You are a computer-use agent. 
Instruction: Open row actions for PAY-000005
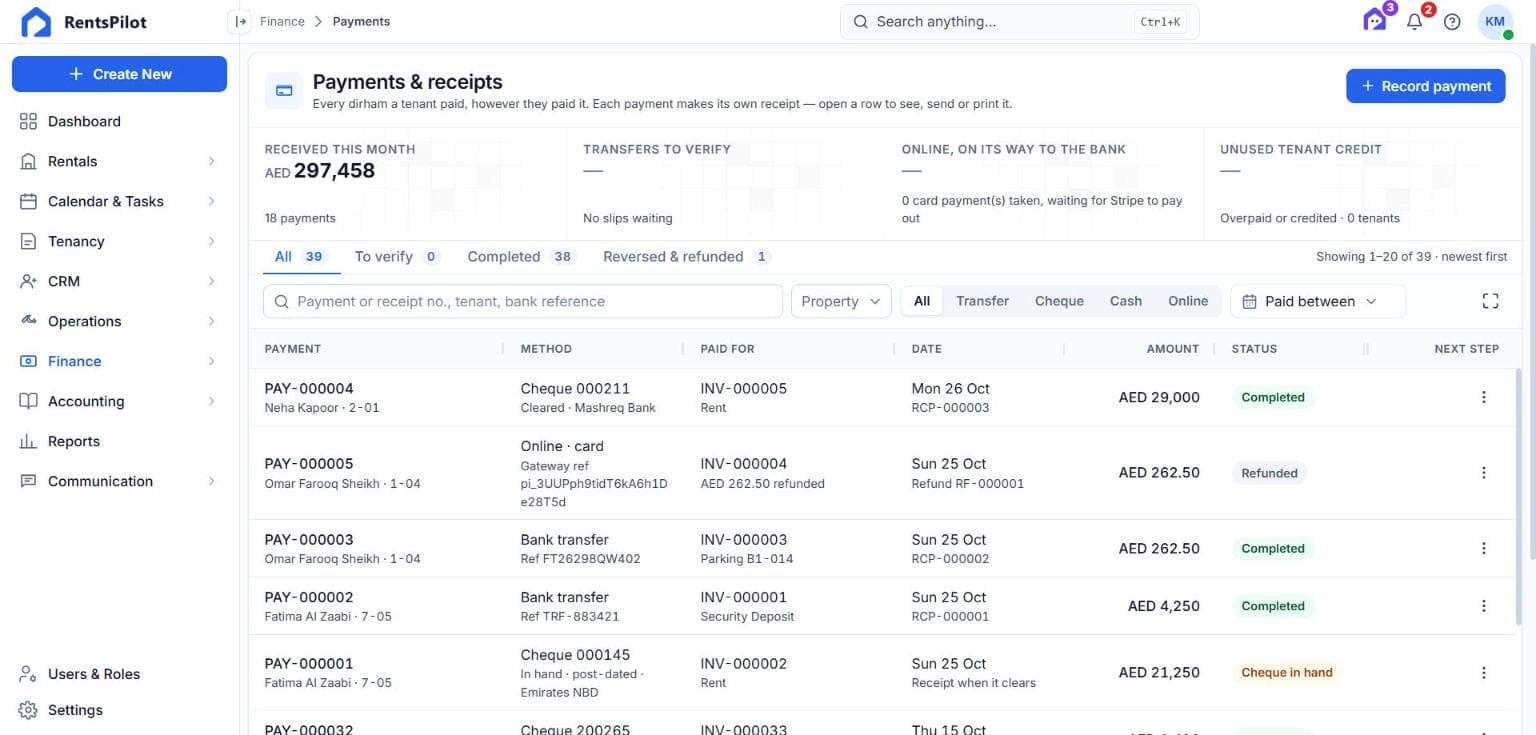click(1483, 472)
